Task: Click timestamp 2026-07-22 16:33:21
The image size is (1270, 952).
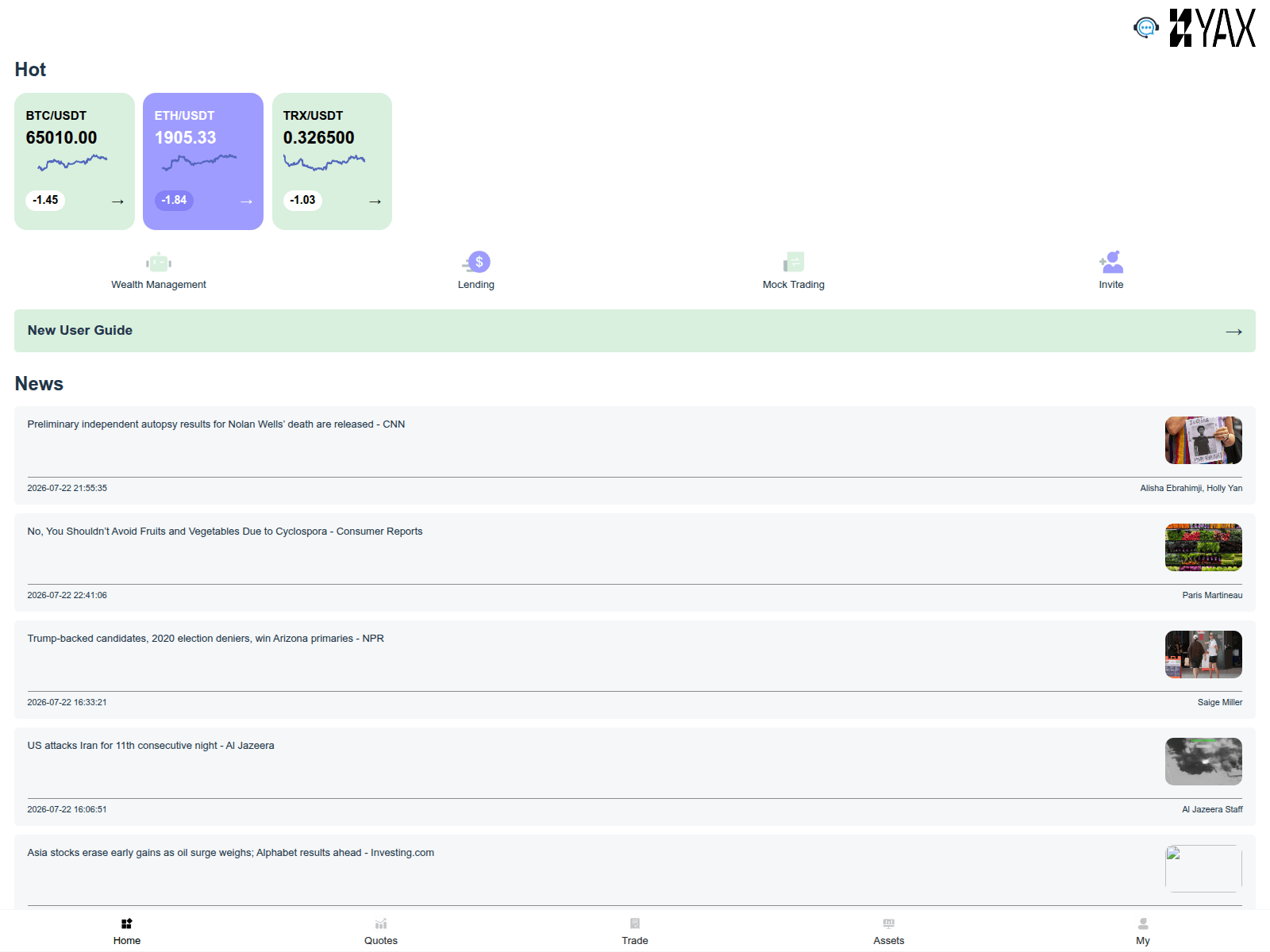Action: point(67,703)
